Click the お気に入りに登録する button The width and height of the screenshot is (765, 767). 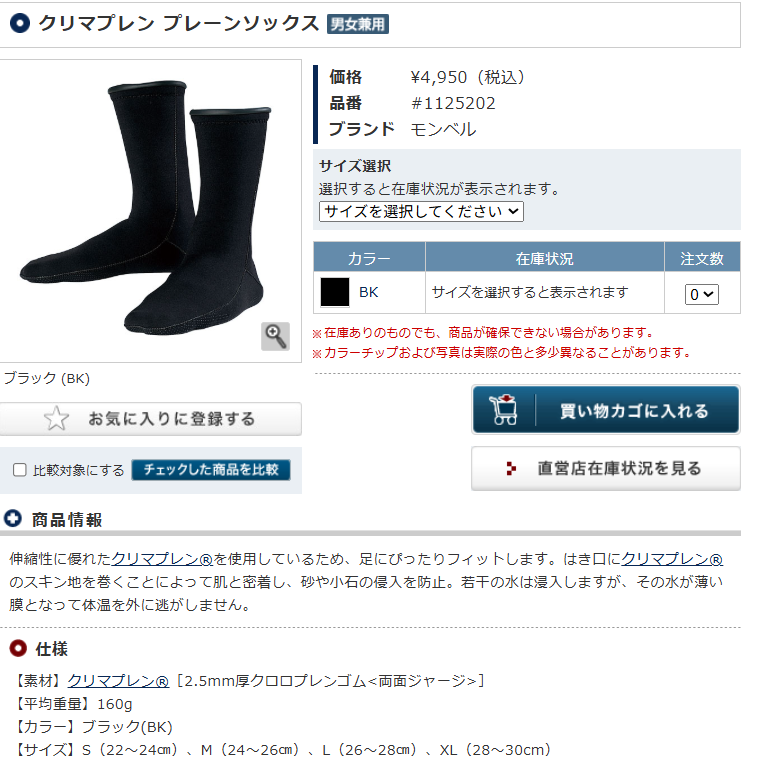point(151,419)
